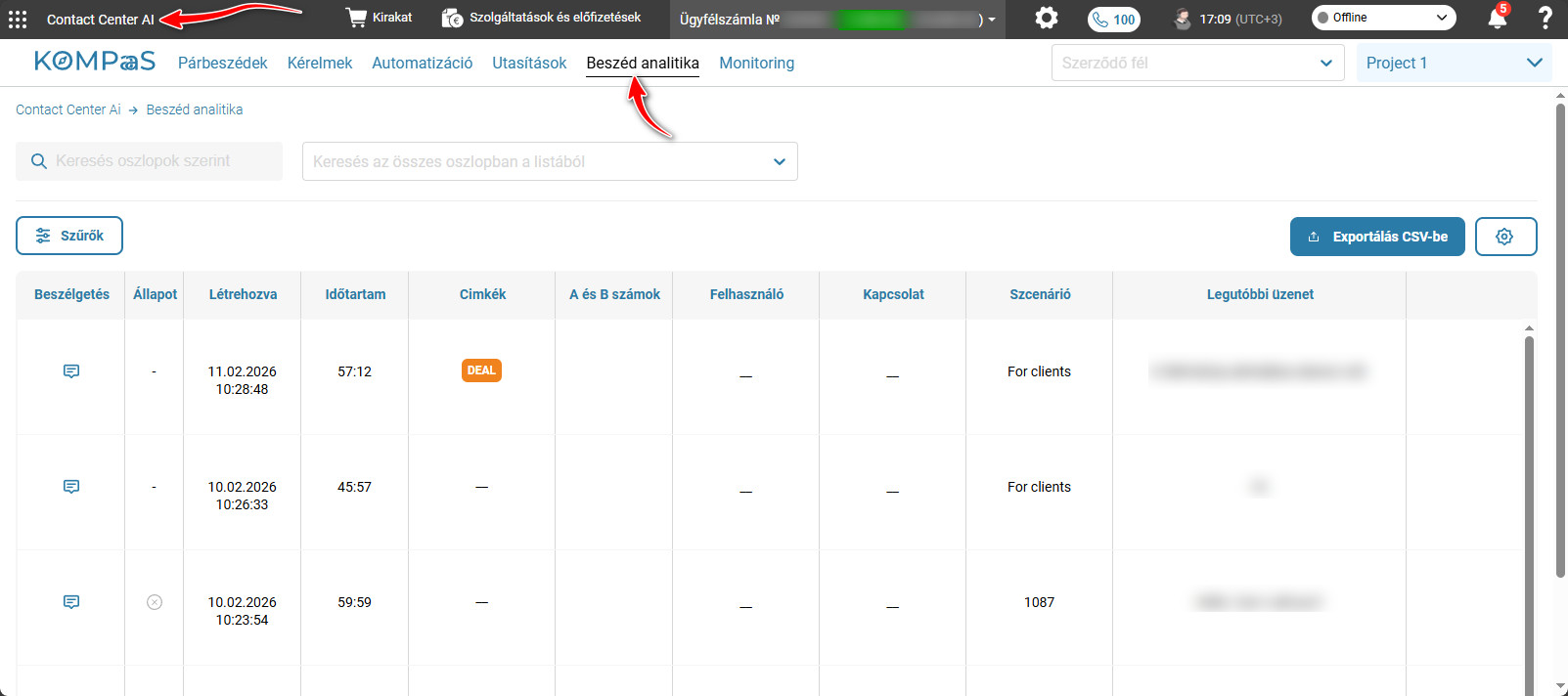Click the 17:09 (UTC+3) time display
The width and height of the screenshot is (1568, 696).
[x=1240, y=19]
